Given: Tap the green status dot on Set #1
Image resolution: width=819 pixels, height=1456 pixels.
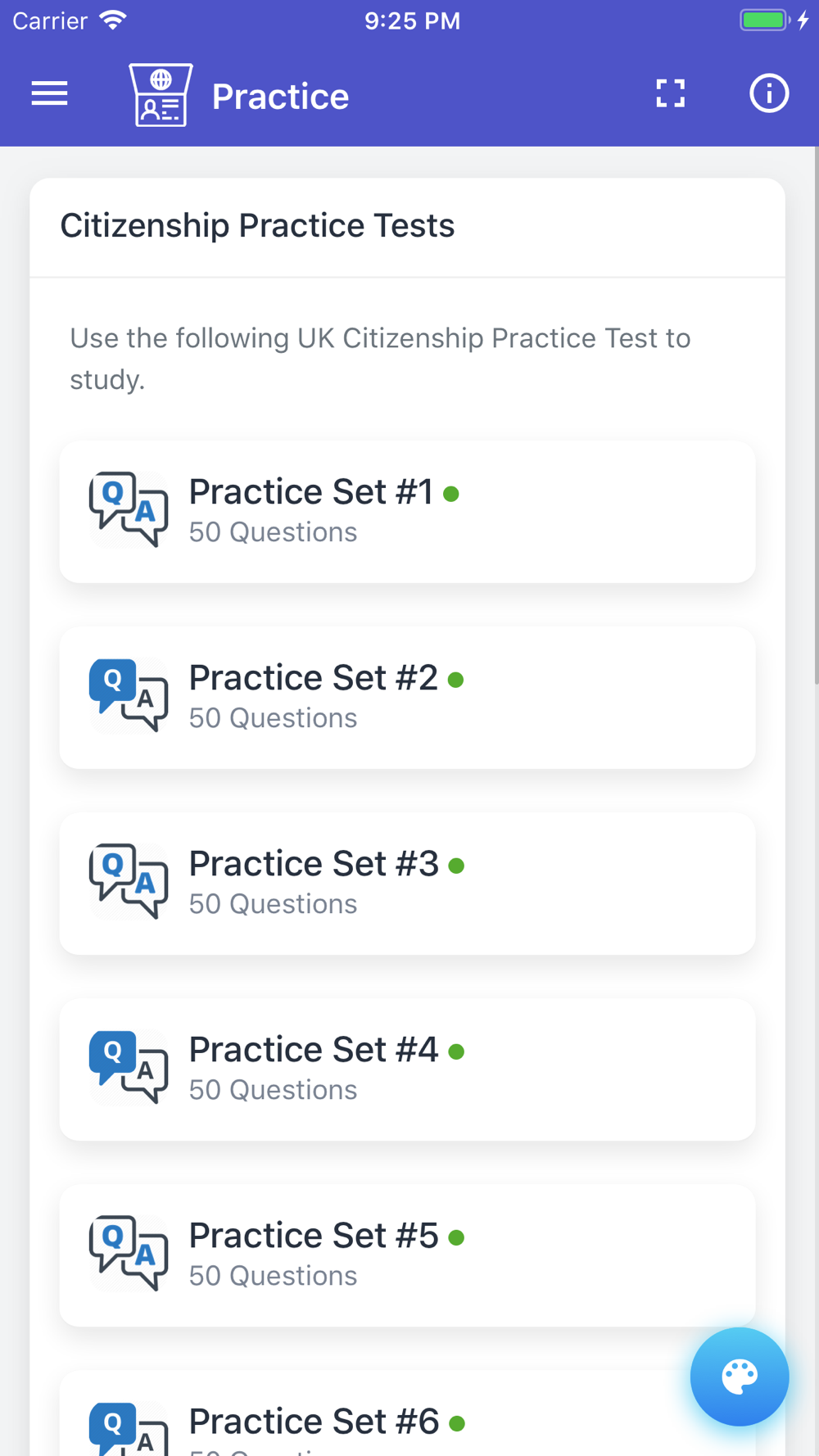Looking at the screenshot, I should point(450,494).
